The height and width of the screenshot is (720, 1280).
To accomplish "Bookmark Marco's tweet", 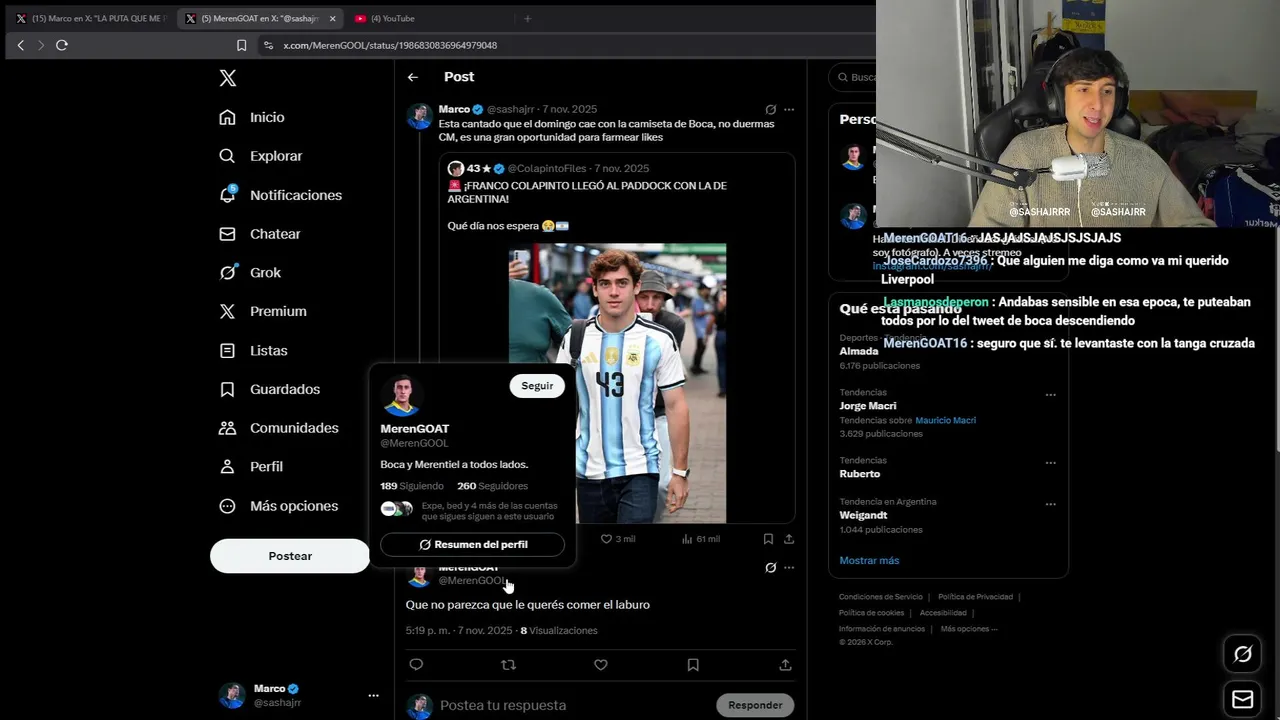I will [x=768, y=539].
